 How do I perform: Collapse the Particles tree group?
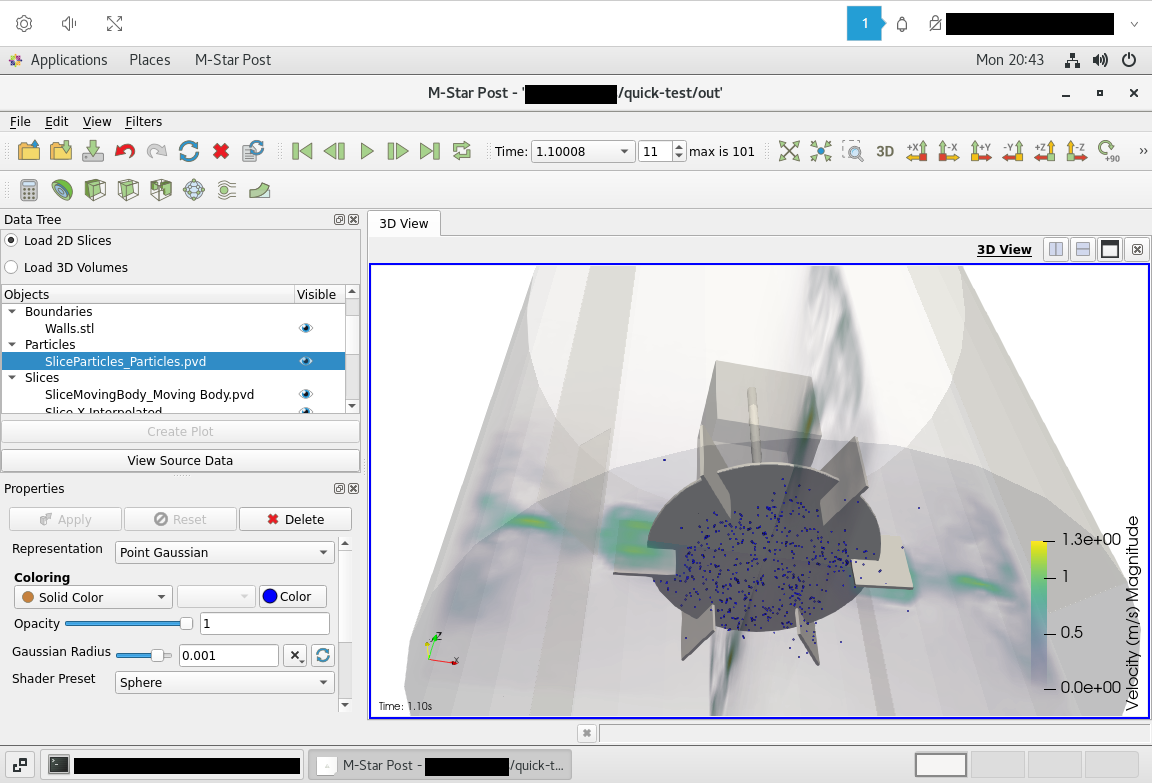(12, 344)
